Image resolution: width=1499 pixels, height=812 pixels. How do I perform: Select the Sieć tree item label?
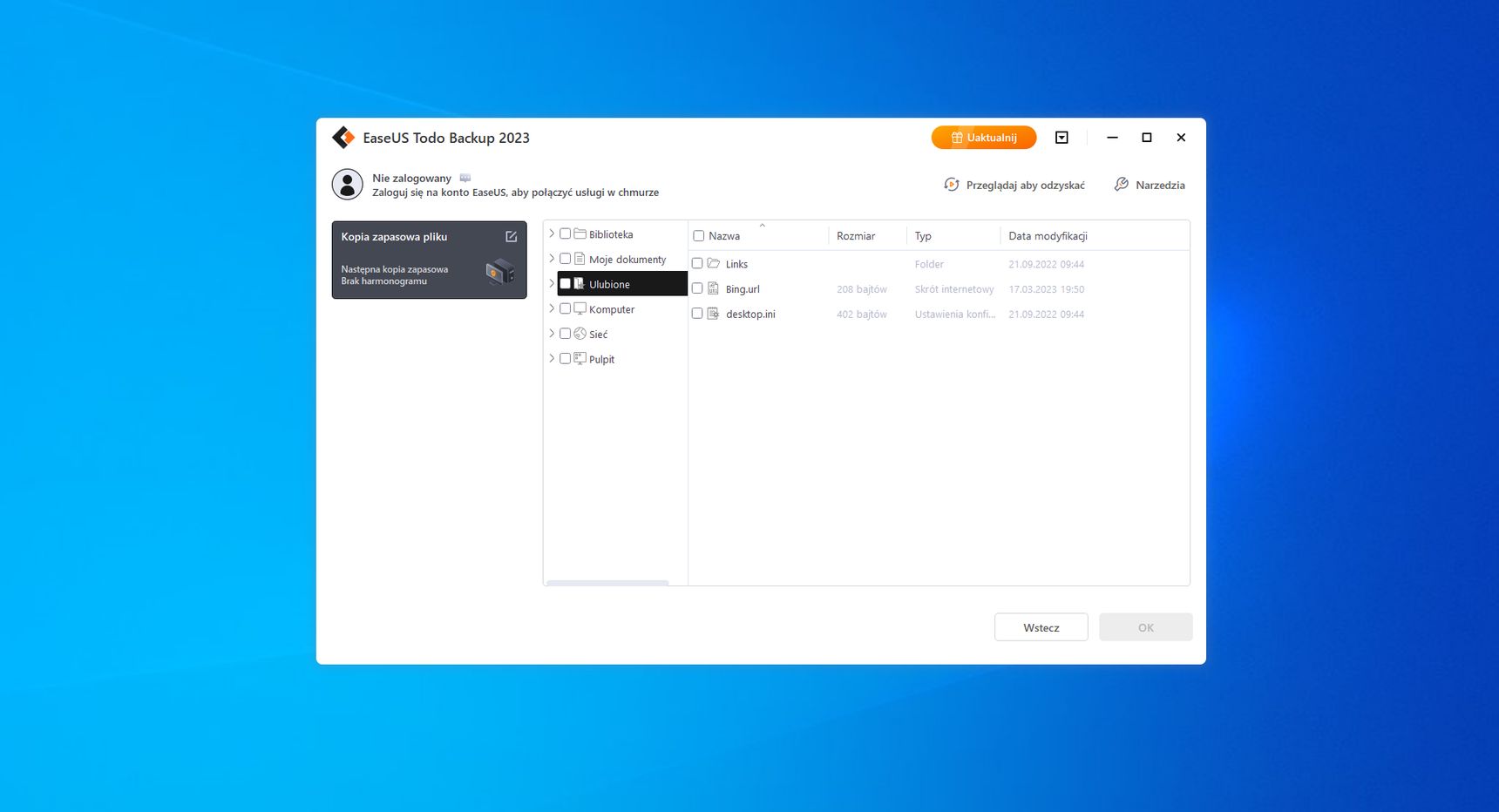[598, 335]
